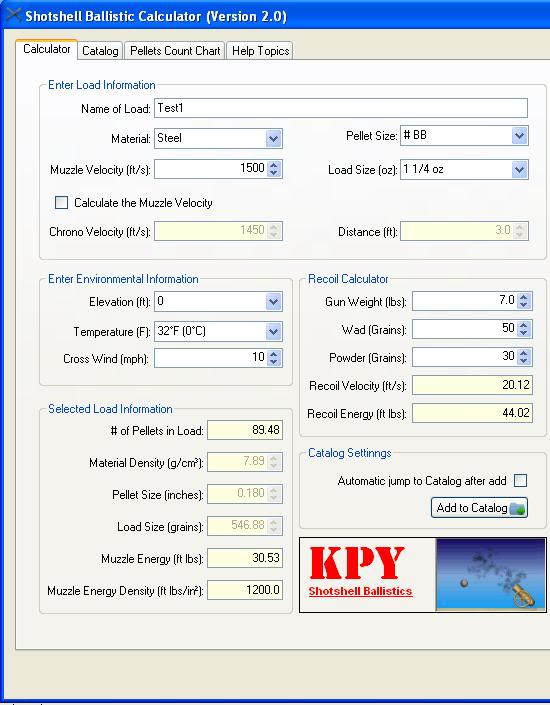Click the # of Pellets in Load value 89.48
This screenshot has width=550, height=705.
245,430
